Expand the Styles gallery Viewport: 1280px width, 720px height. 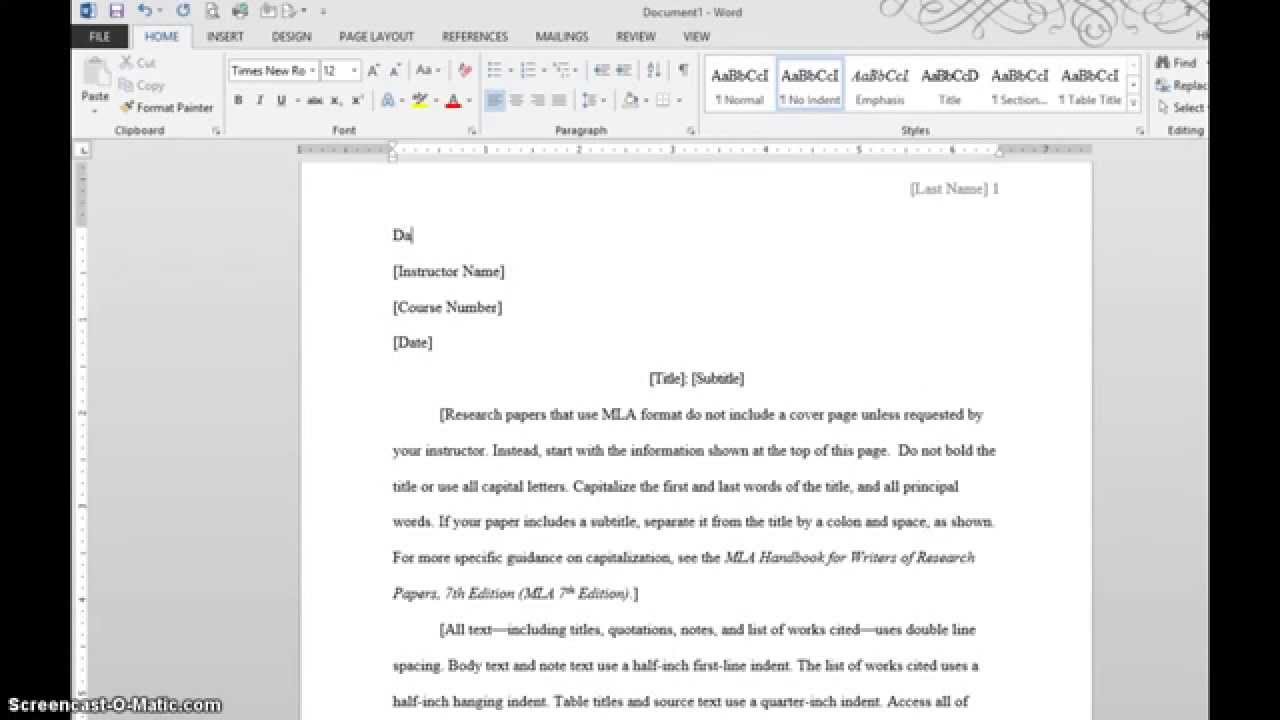click(x=1133, y=104)
